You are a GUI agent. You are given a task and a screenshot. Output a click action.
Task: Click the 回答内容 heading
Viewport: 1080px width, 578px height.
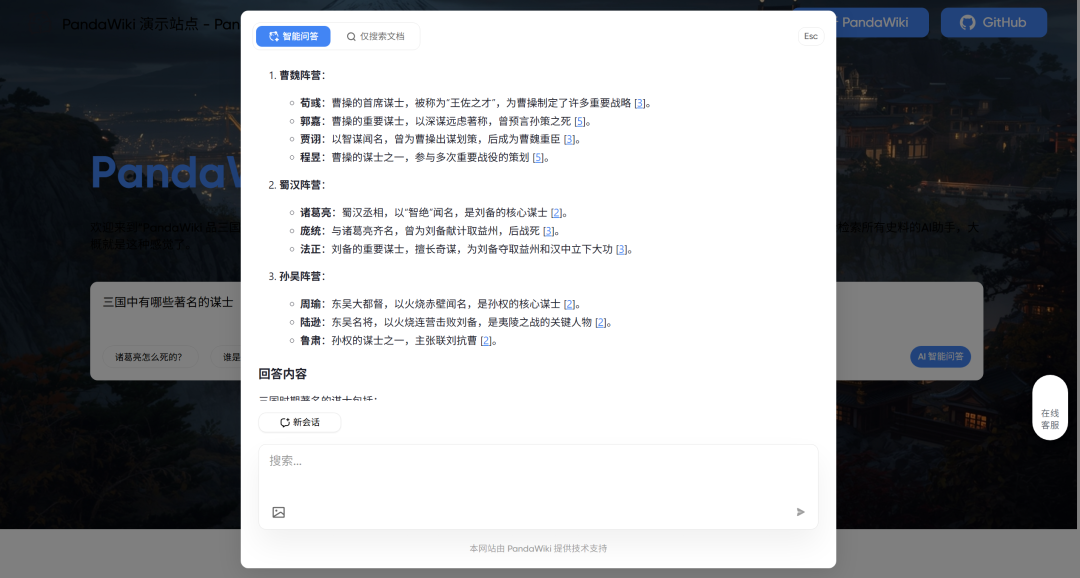coord(282,374)
